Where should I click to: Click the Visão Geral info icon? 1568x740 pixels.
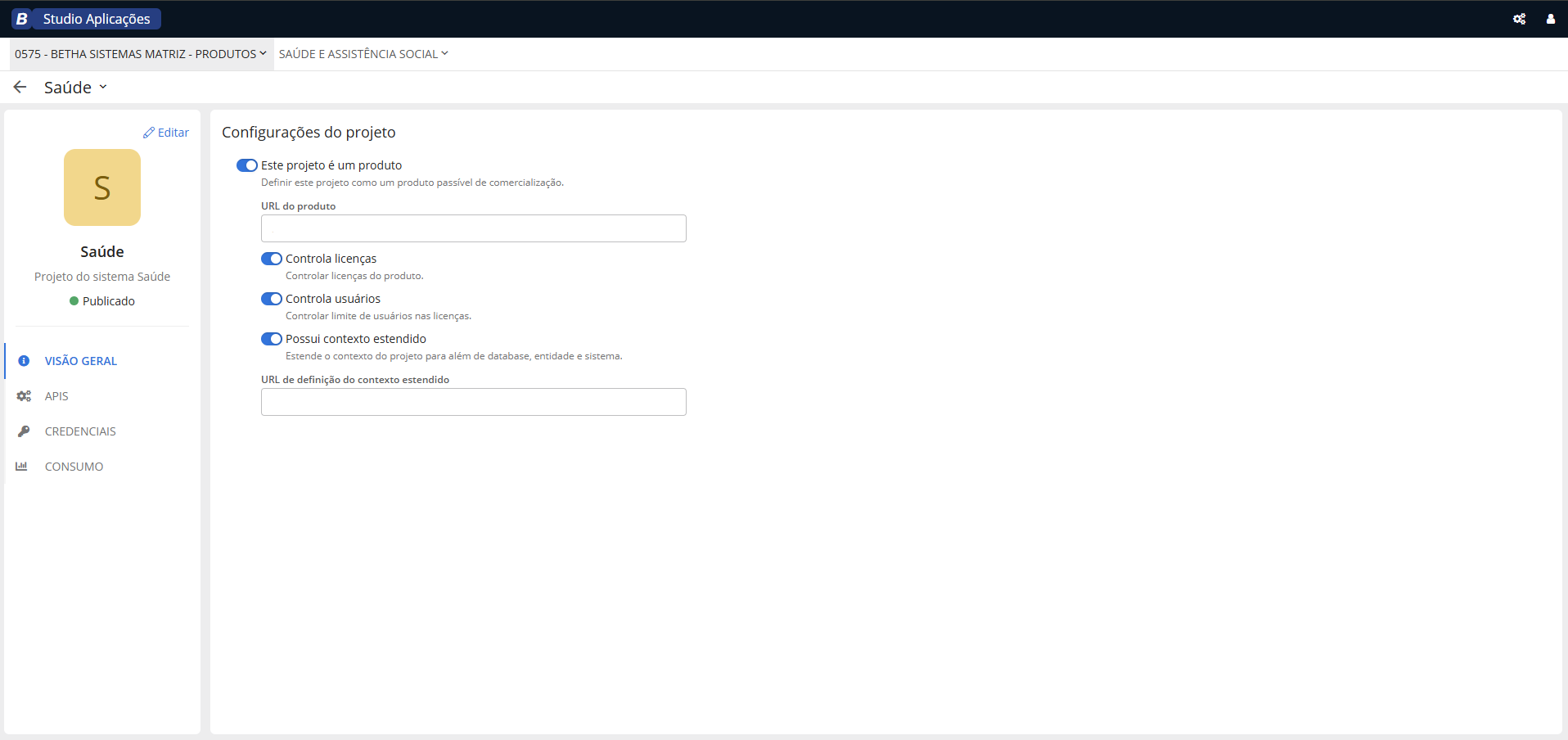click(24, 361)
